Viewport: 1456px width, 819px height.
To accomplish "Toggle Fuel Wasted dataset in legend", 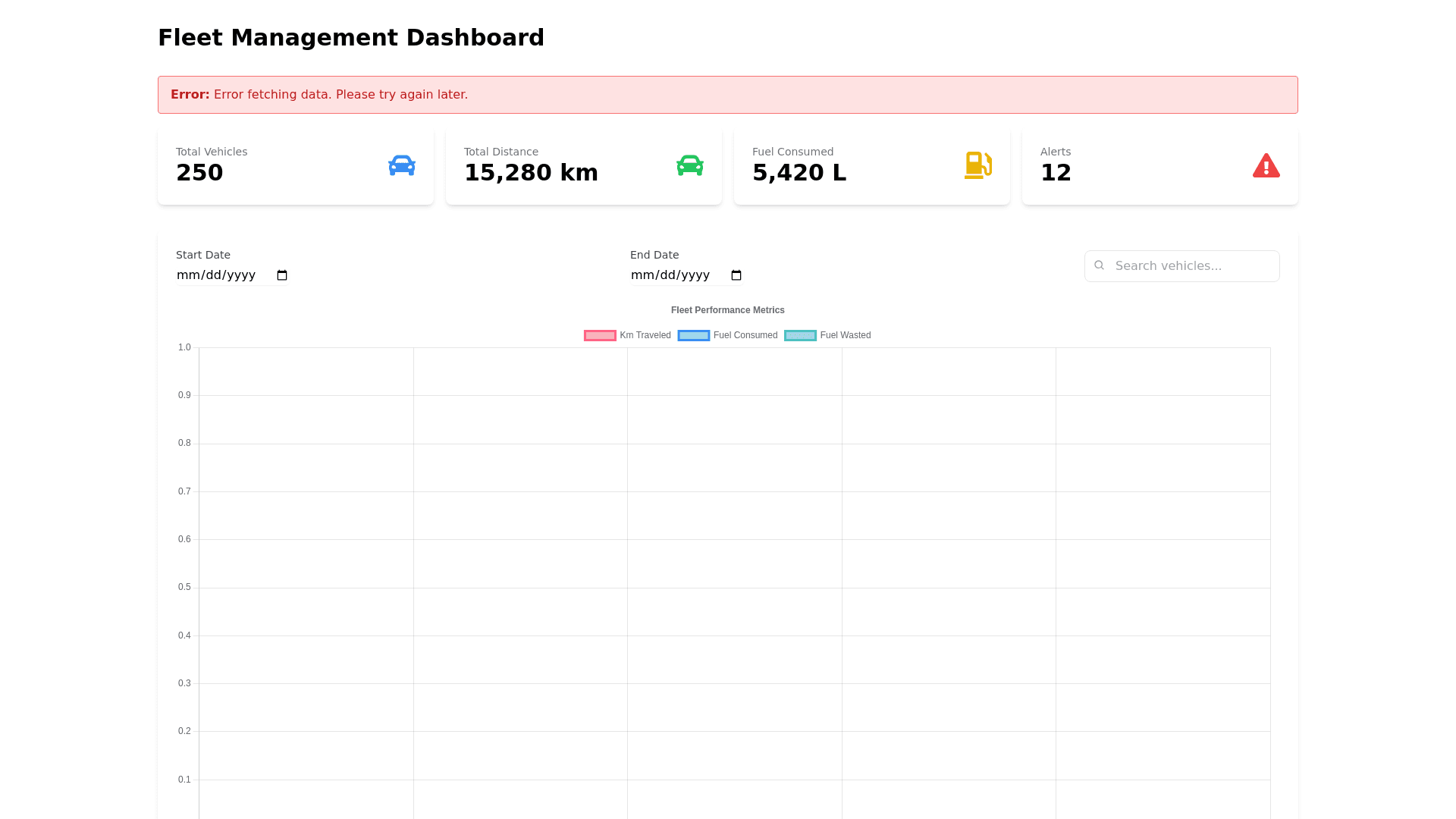I will coord(845,335).
